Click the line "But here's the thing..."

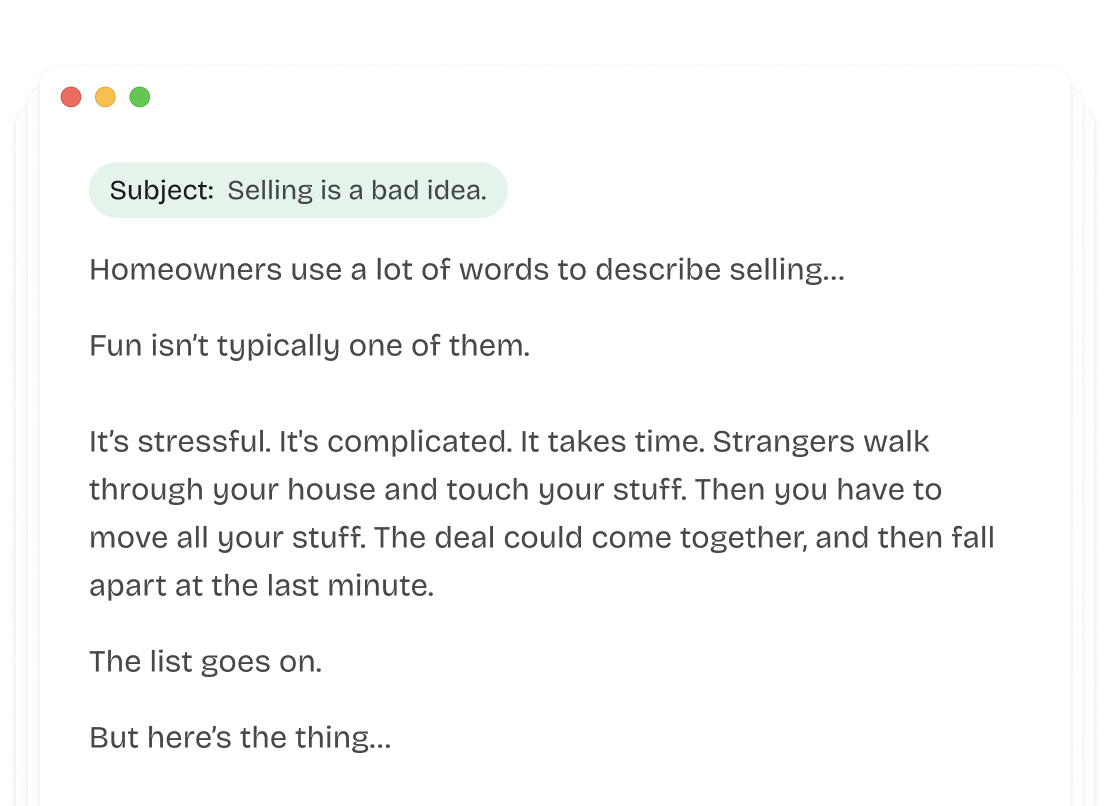tap(240, 738)
